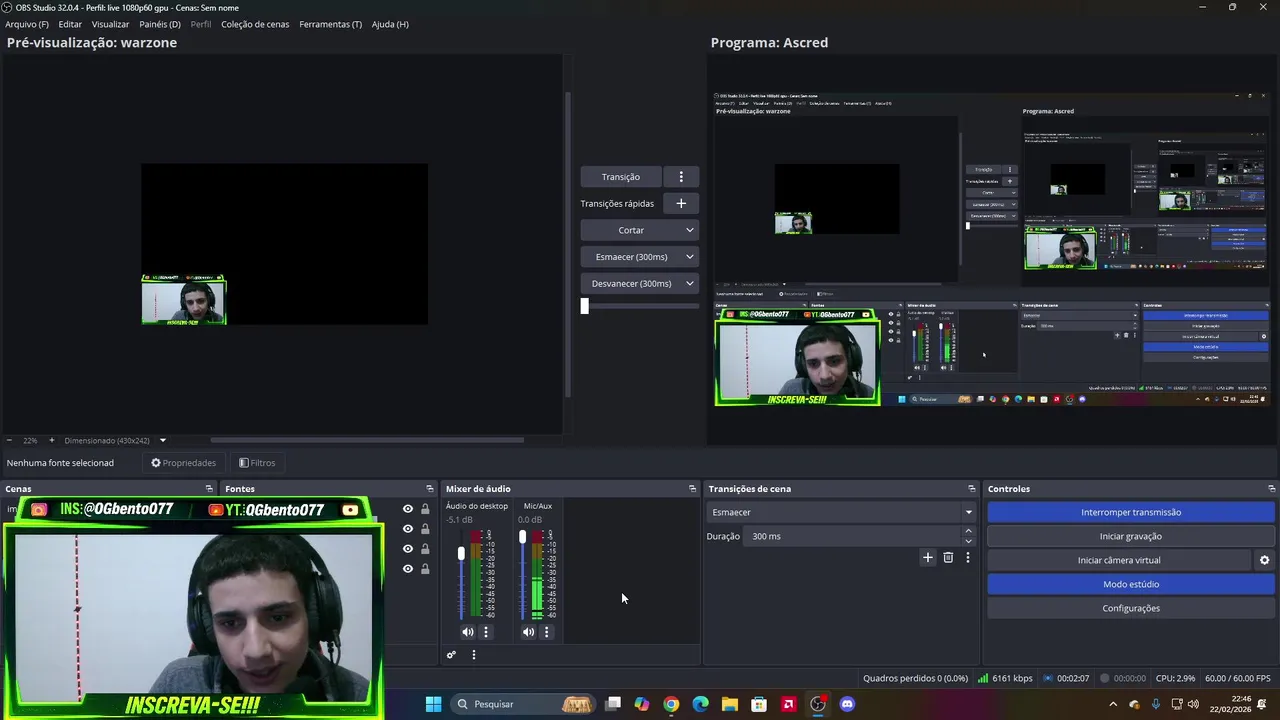Open Configurações
Viewport: 1280px width, 720px height.
[x=1131, y=608]
